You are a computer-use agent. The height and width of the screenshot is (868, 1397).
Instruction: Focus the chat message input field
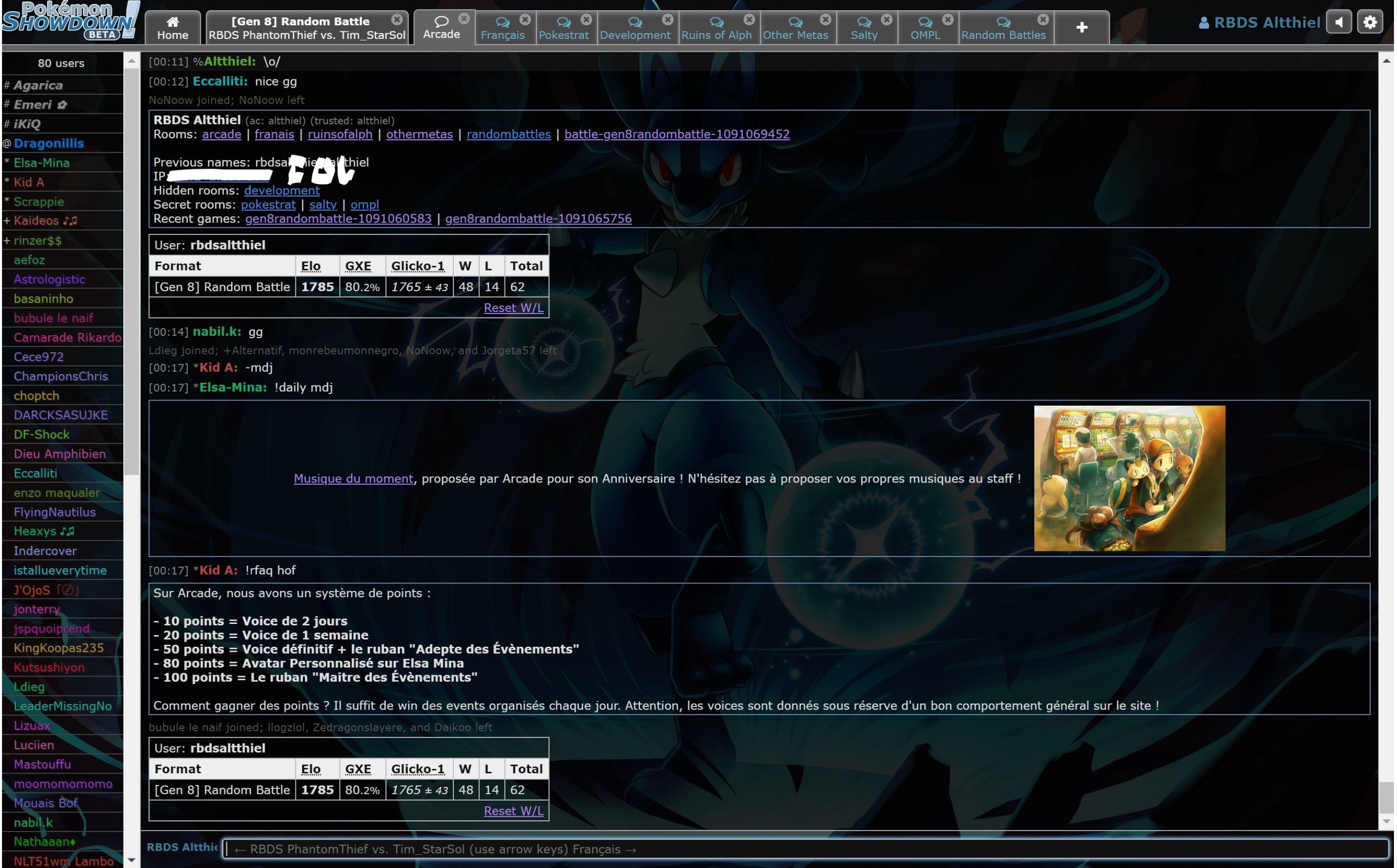(x=805, y=849)
